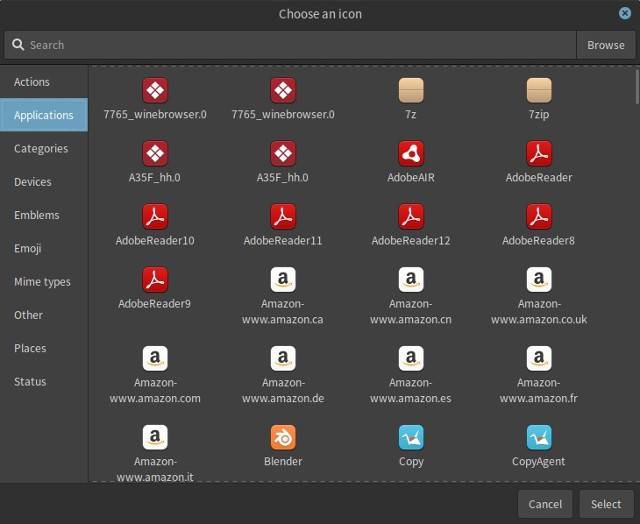Open the Categories section in sidebar

pos(44,149)
